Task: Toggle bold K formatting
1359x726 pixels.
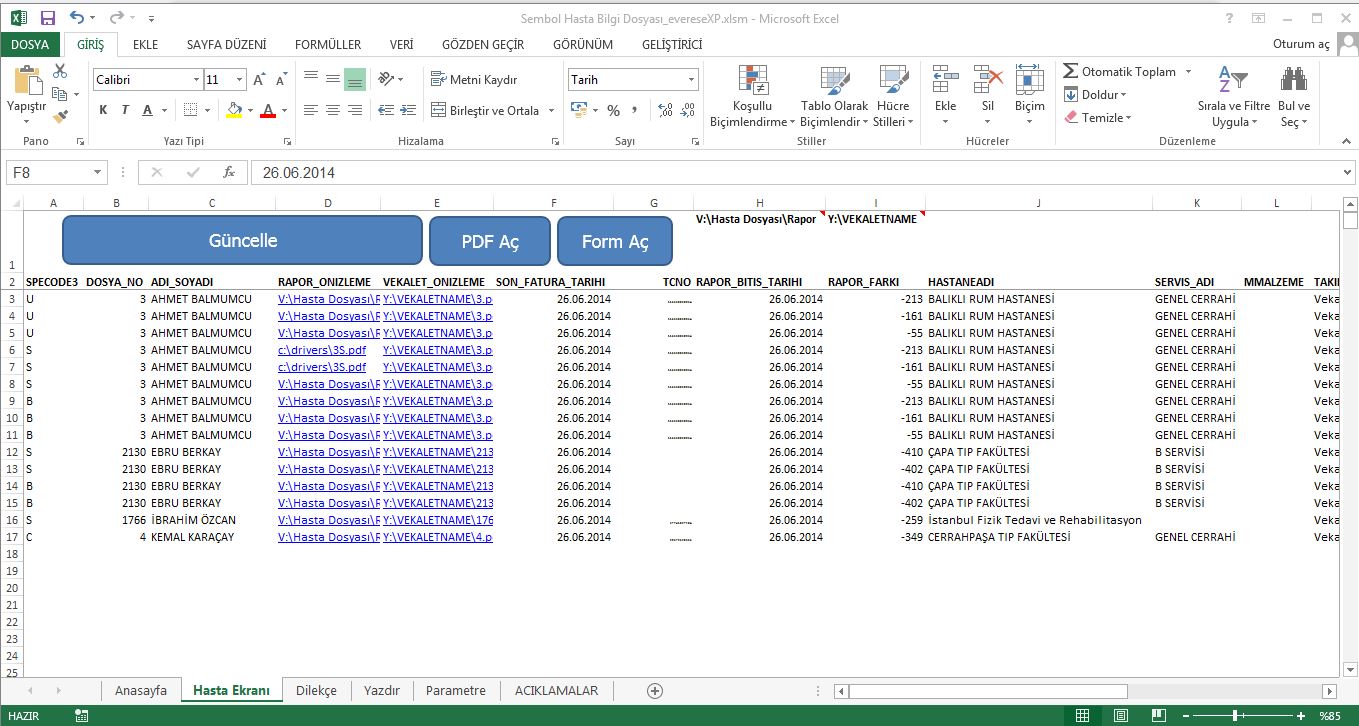Action: (x=103, y=110)
